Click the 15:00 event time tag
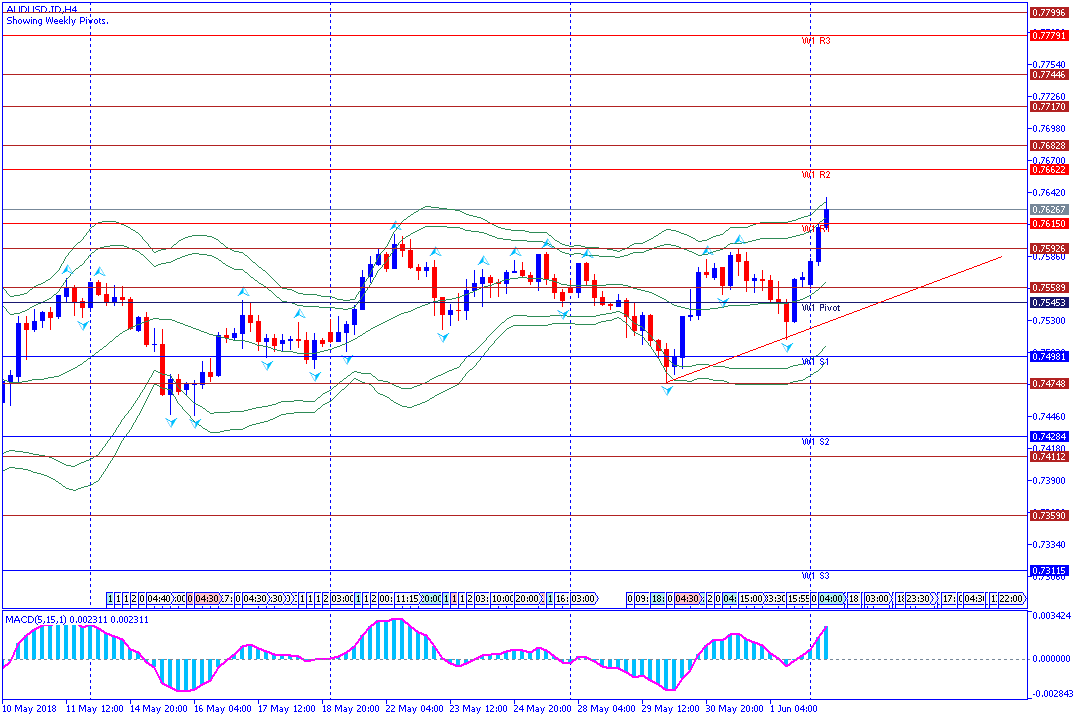 click(x=751, y=599)
